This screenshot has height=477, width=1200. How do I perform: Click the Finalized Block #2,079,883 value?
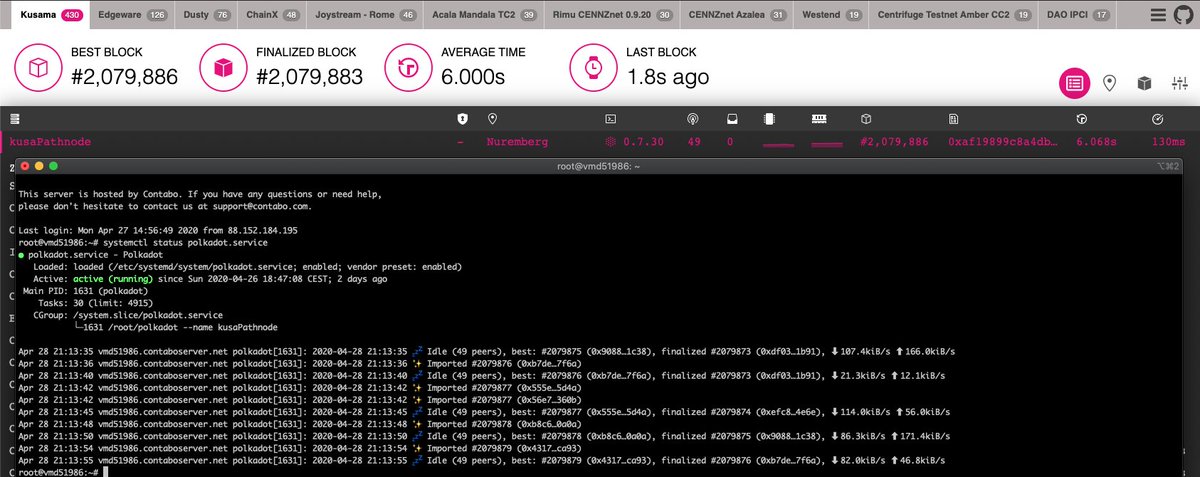coord(311,77)
